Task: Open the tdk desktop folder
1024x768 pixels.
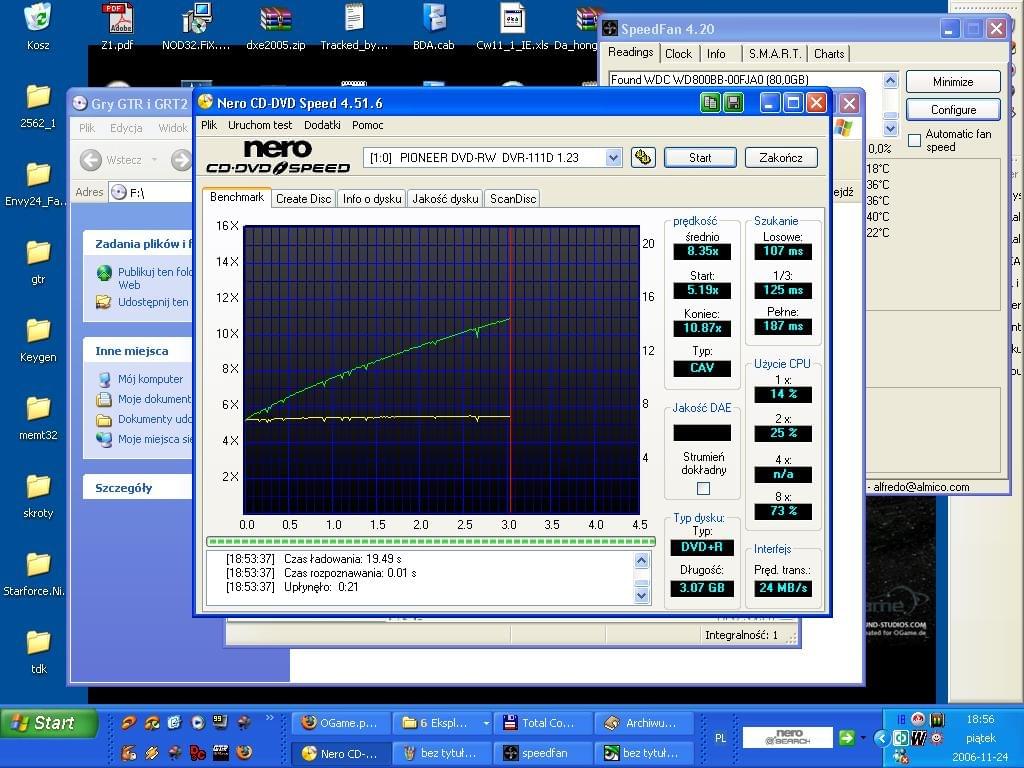Action: [38, 651]
